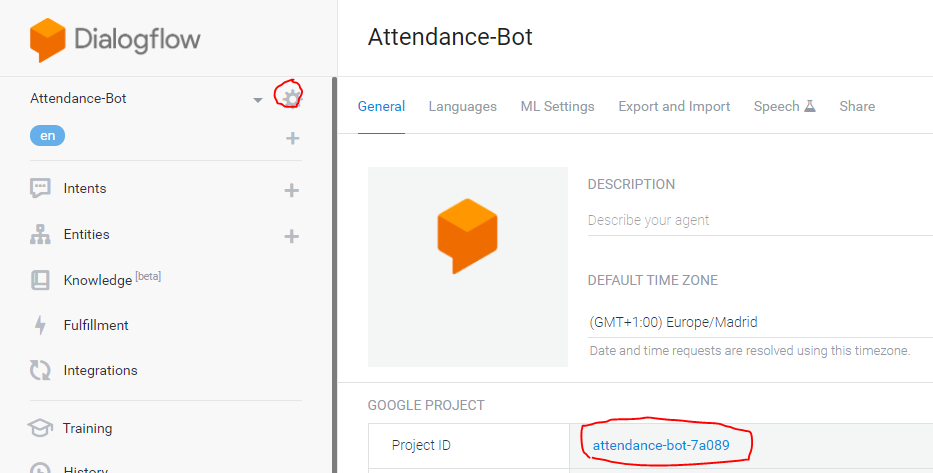Switch to the ML Settings tab
Screen dimensions: 933x473
click(x=558, y=106)
